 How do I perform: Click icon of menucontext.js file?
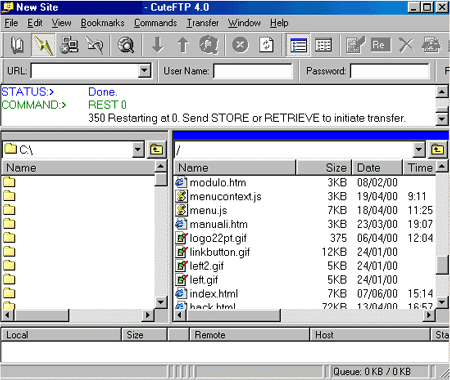181,196
